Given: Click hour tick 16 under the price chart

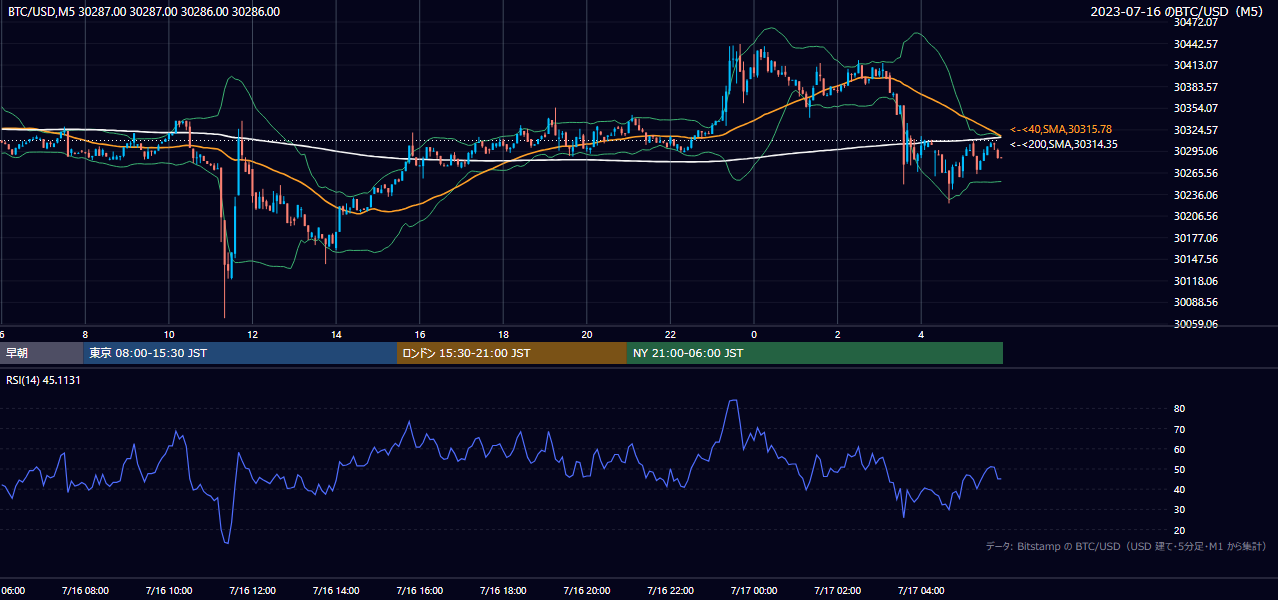Looking at the screenshot, I should point(420,335).
